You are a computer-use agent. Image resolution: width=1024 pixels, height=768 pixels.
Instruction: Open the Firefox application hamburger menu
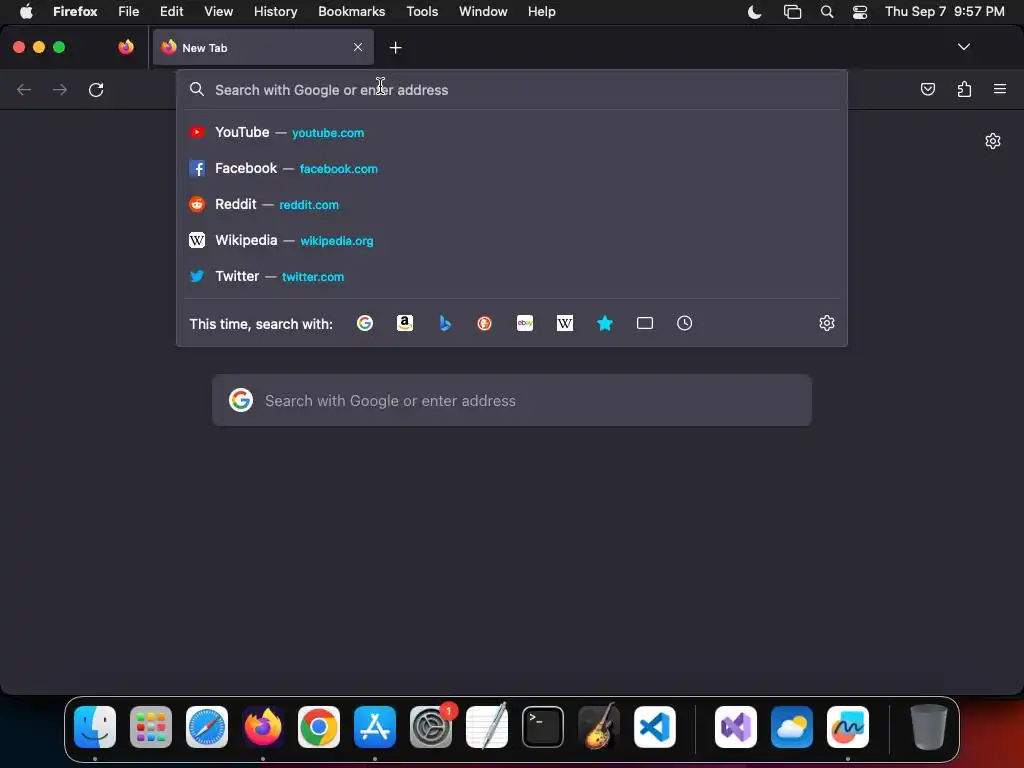[1000, 89]
